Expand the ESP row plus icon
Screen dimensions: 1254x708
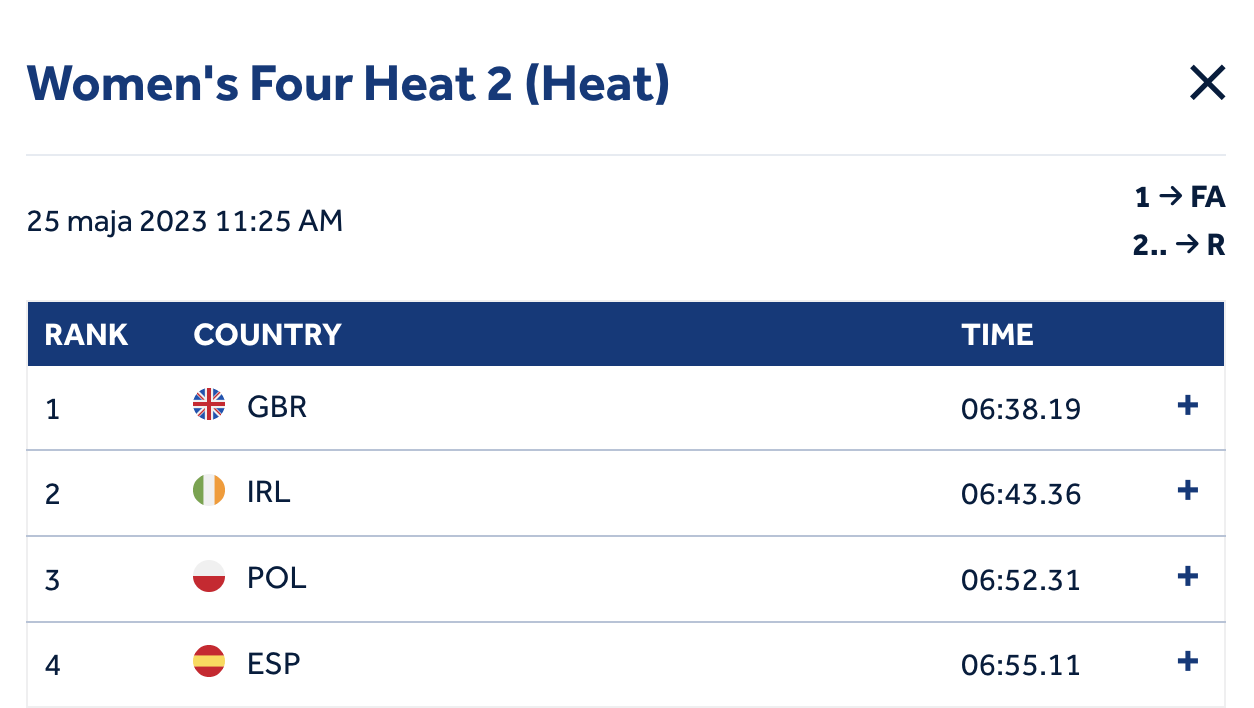tap(1188, 662)
